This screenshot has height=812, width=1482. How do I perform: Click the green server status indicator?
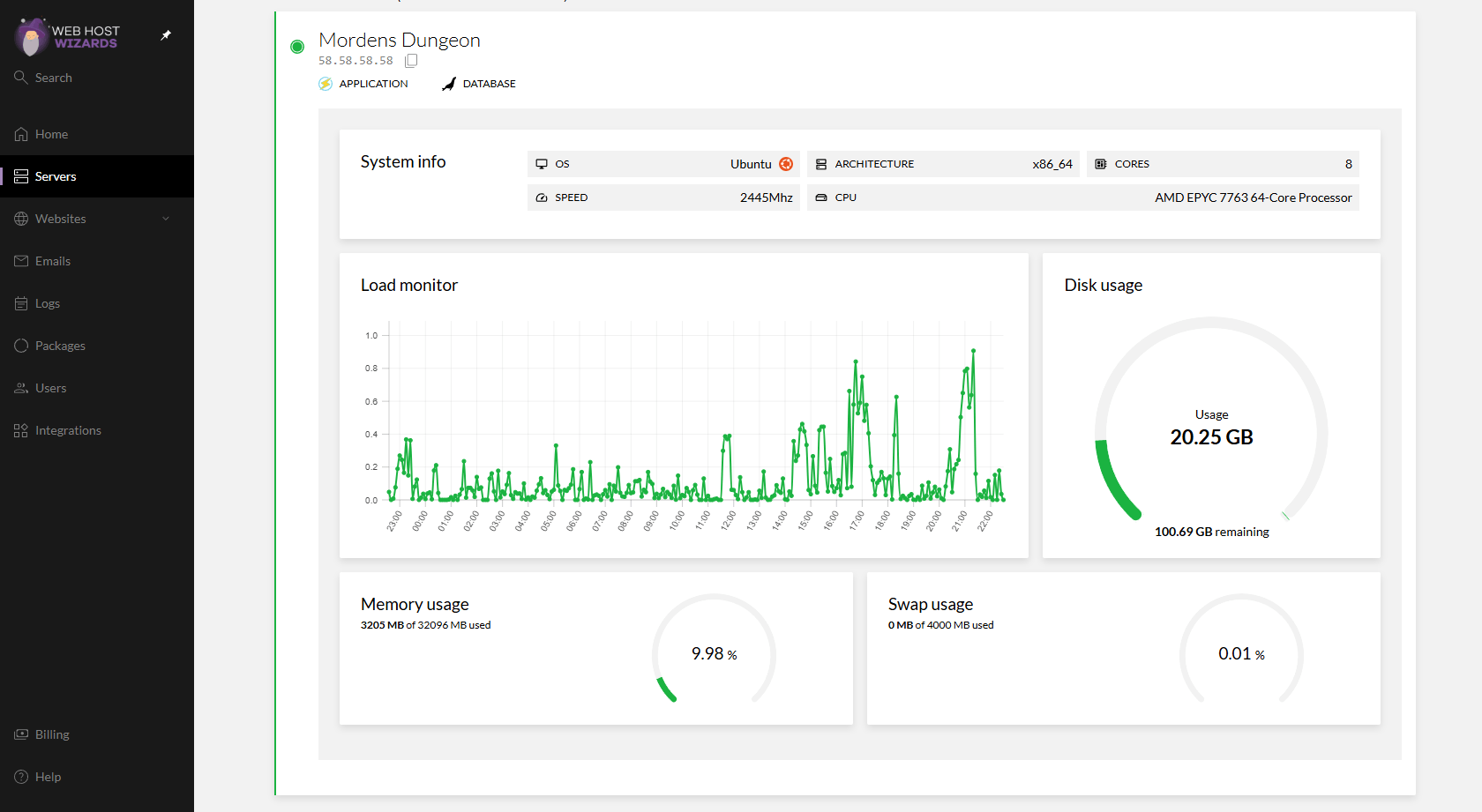coord(297,46)
